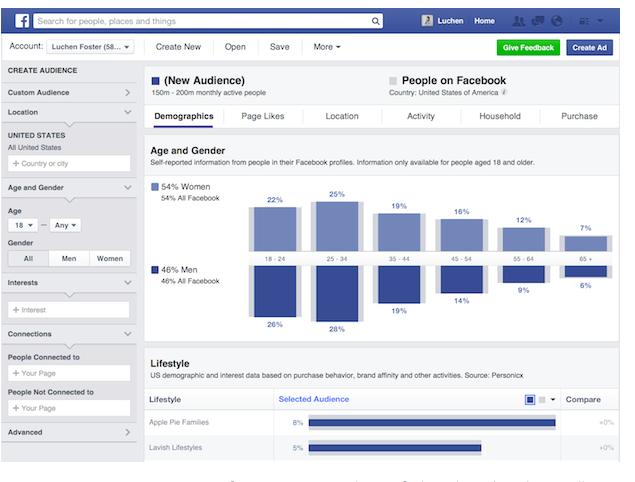
Task: Switch to the Page Likes tab
Action: point(263,116)
